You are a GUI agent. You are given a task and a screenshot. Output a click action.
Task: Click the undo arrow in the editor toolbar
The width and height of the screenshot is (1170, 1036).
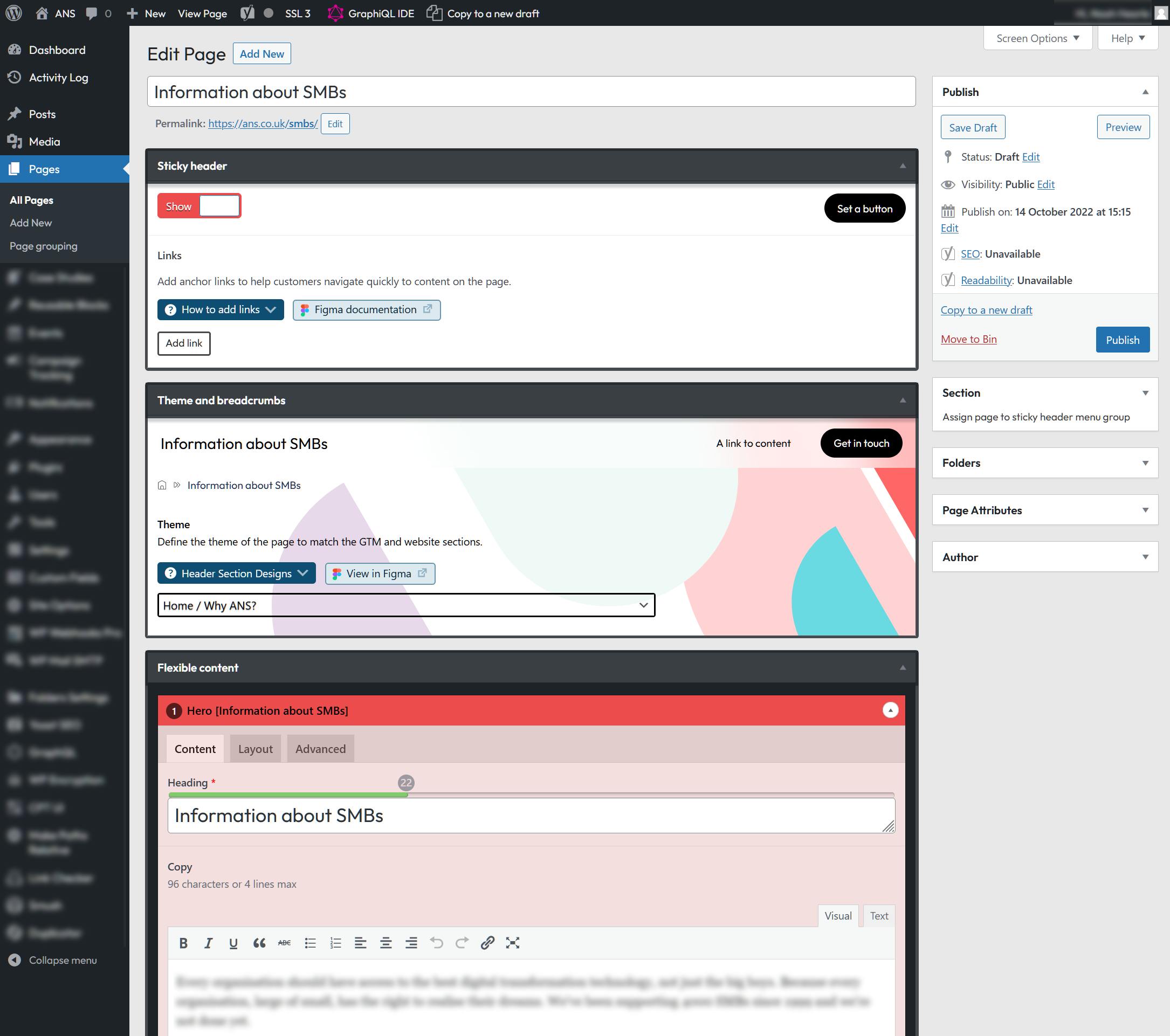[436, 943]
